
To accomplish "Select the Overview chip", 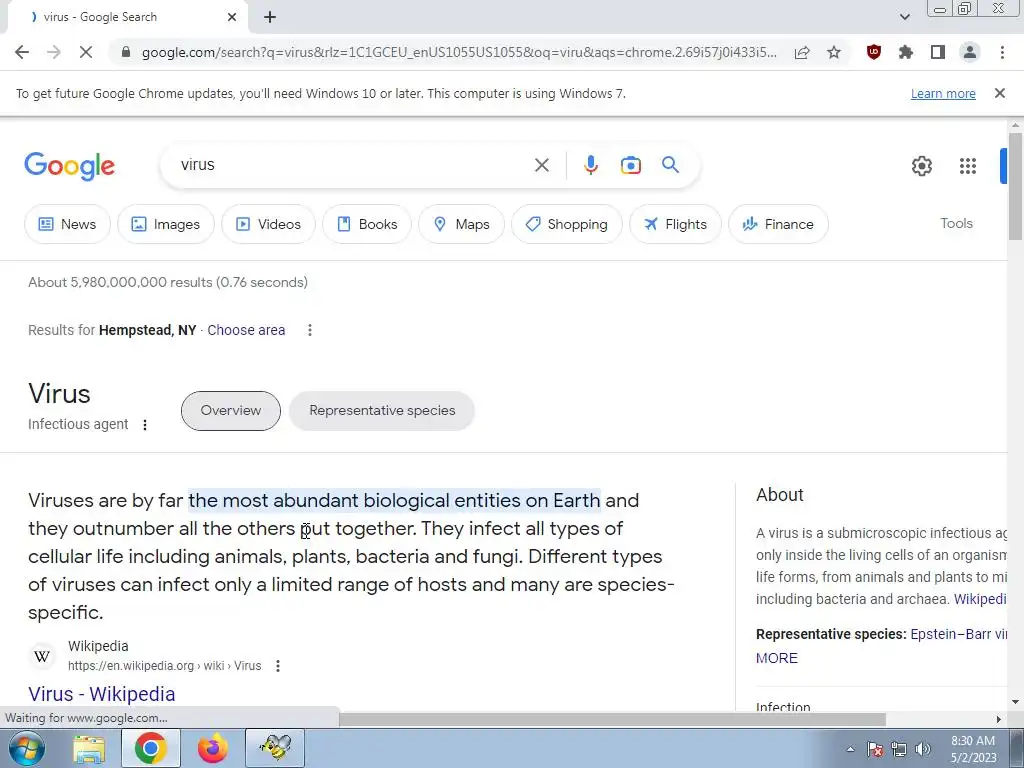I will [231, 411].
